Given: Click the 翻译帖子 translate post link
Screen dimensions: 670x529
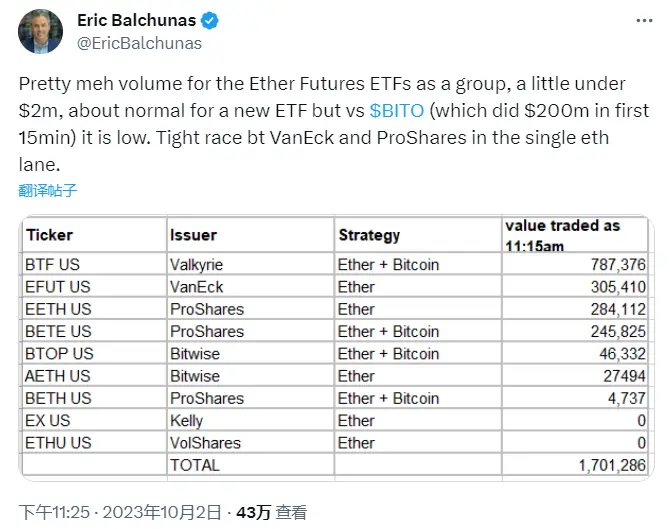Looking at the screenshot, I should (x=48, y=190).
